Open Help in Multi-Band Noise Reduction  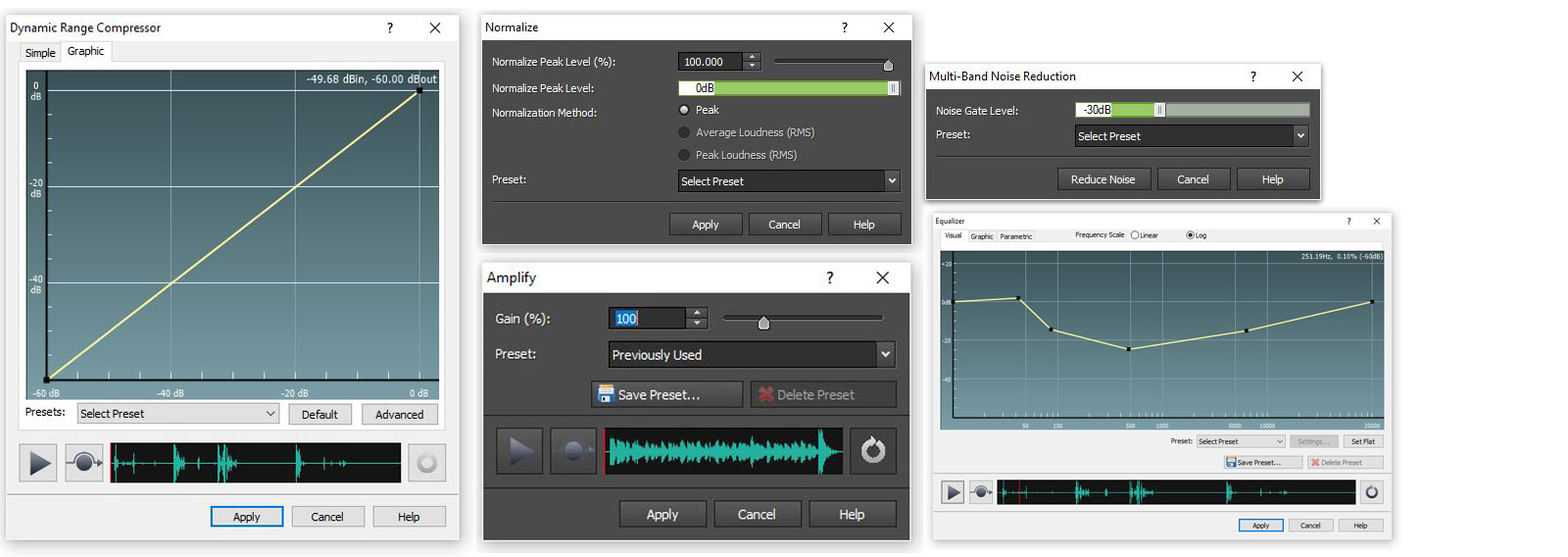click(1272, 179)
